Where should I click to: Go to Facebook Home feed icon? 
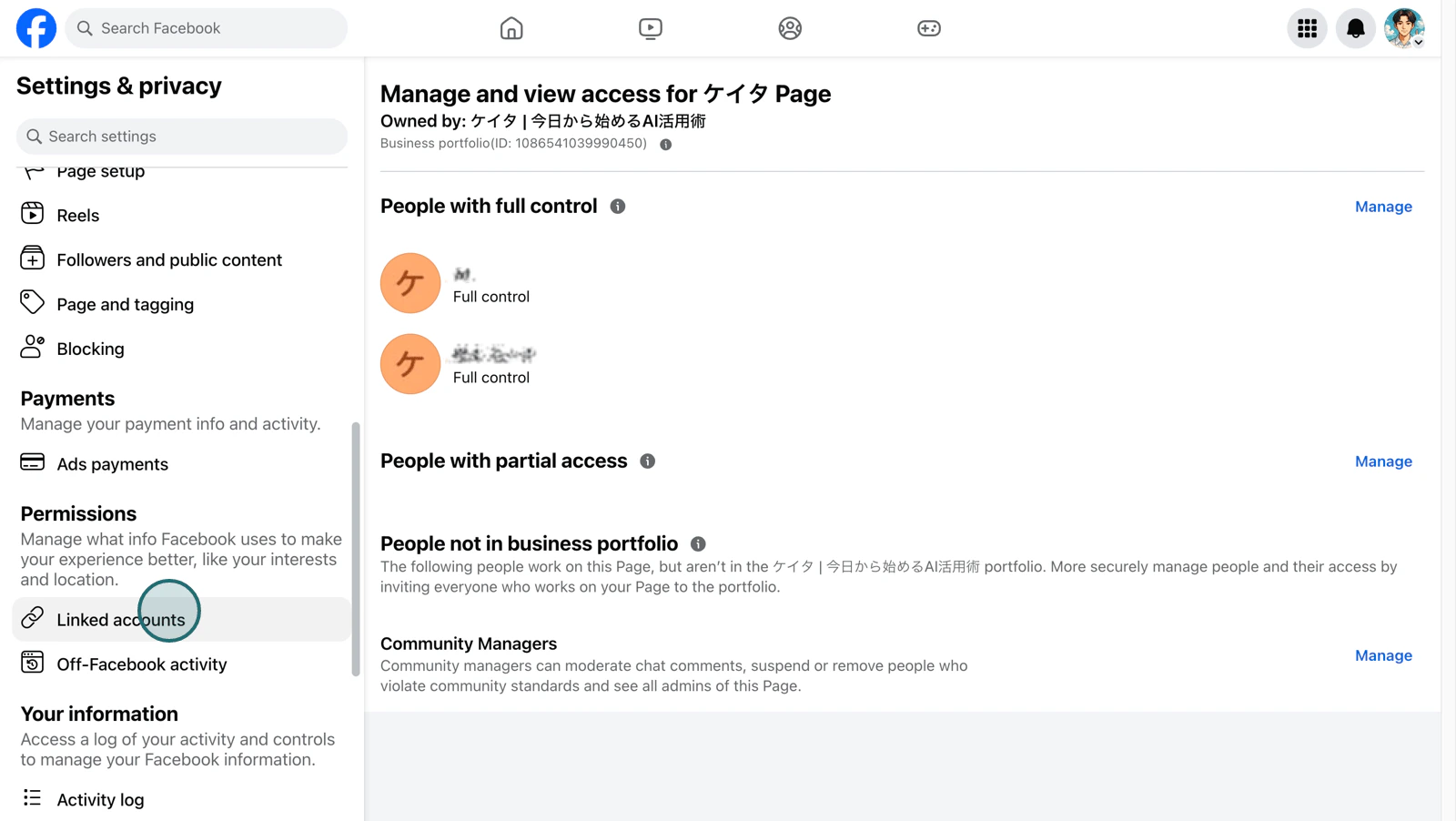(511, 28)
